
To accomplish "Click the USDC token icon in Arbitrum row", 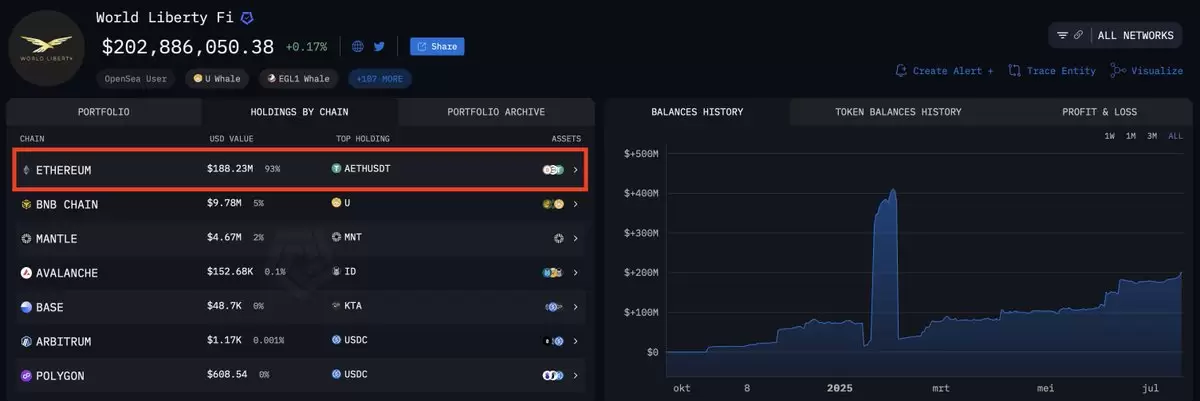I will [336, 340].
